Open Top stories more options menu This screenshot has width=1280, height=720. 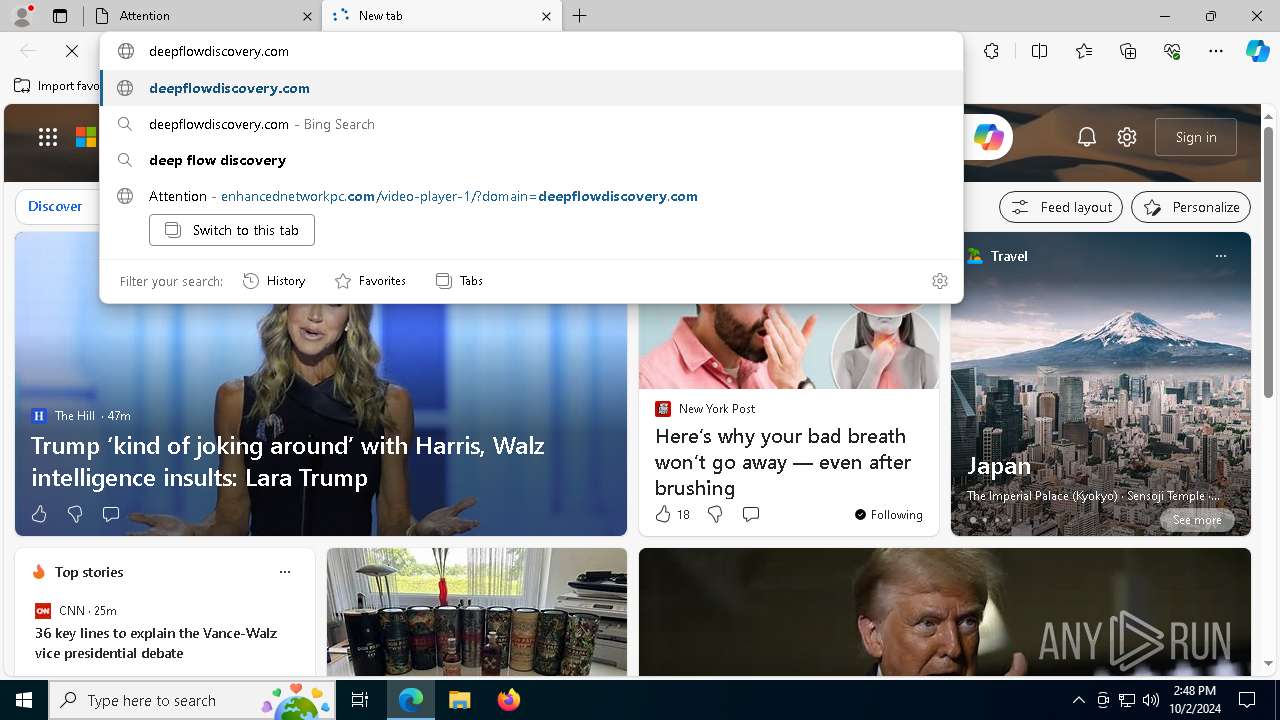(x=285, y=572)
